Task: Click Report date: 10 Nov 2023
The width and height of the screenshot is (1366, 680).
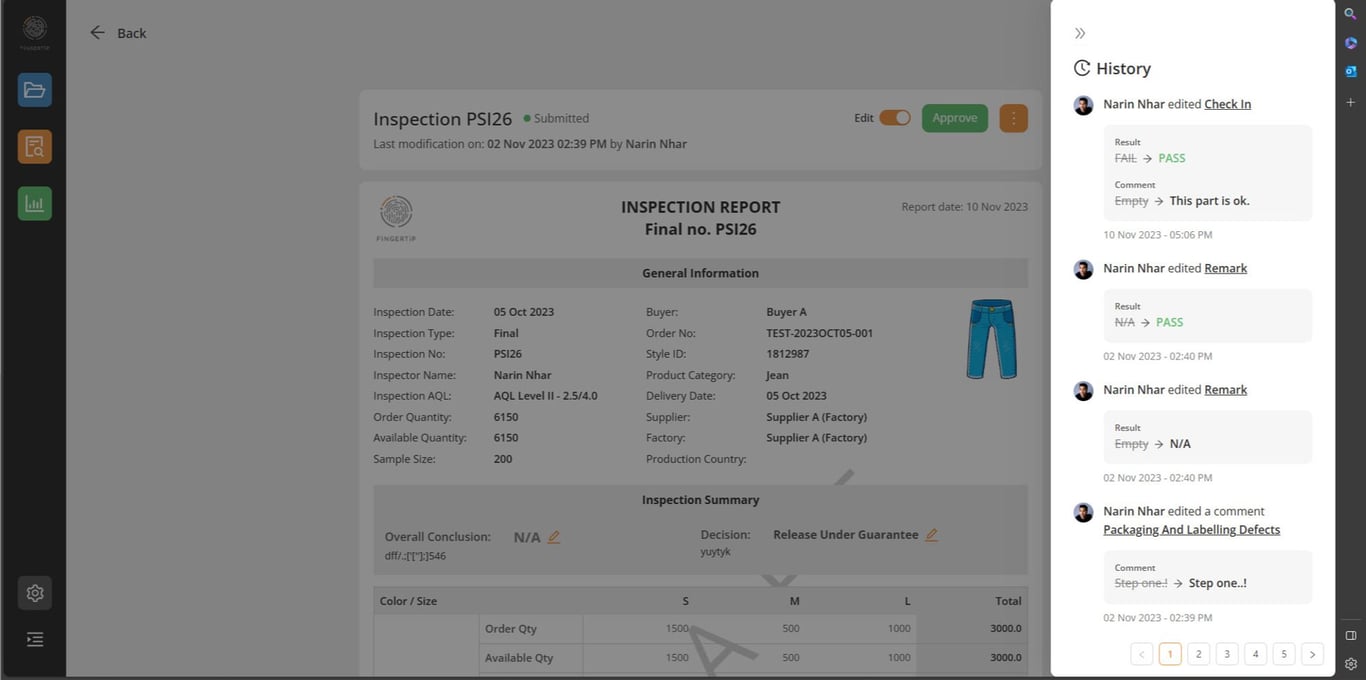Action: pos(964,207)
